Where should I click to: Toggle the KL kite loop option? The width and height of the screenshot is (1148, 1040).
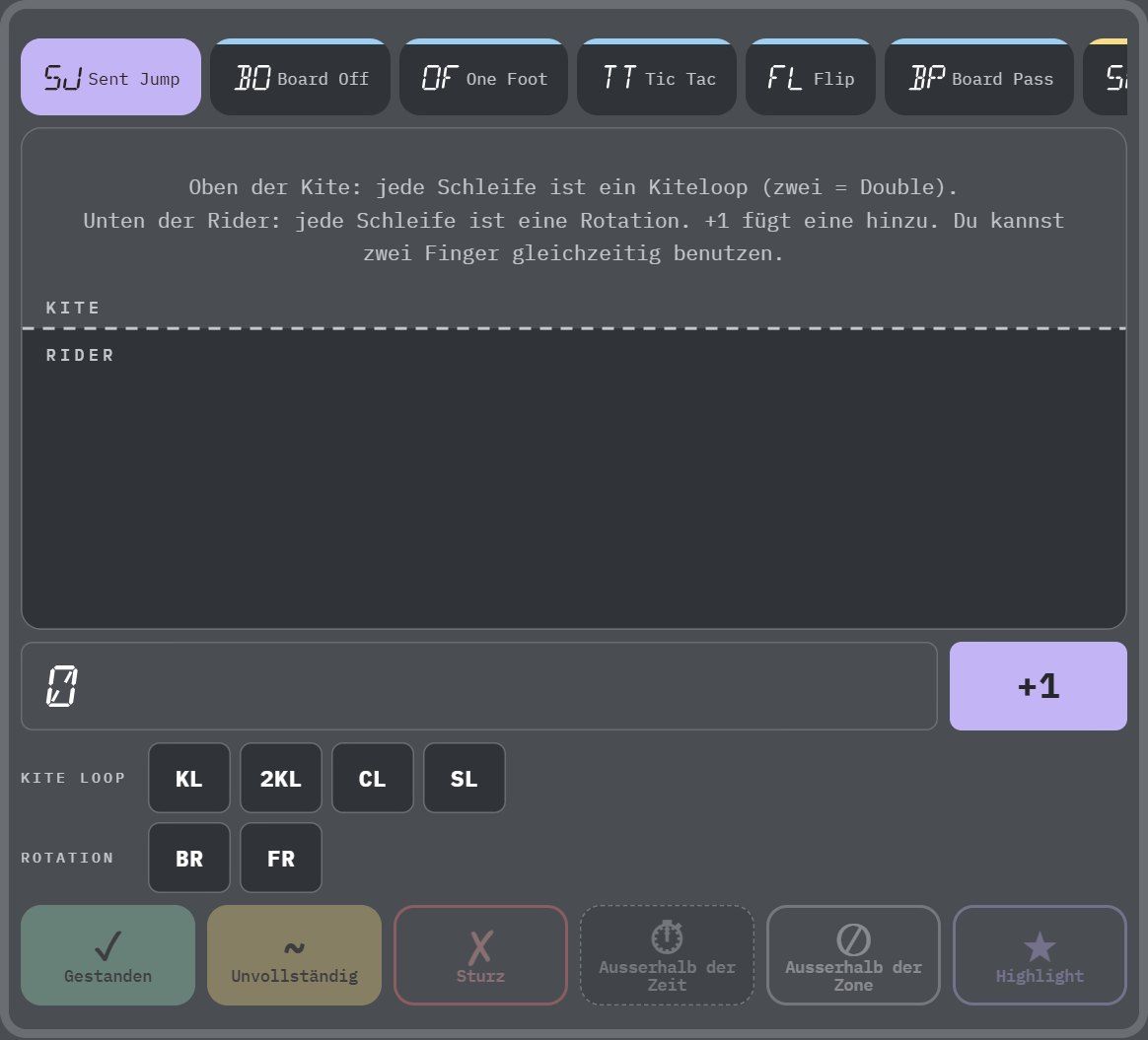click(x=189, y=778)
